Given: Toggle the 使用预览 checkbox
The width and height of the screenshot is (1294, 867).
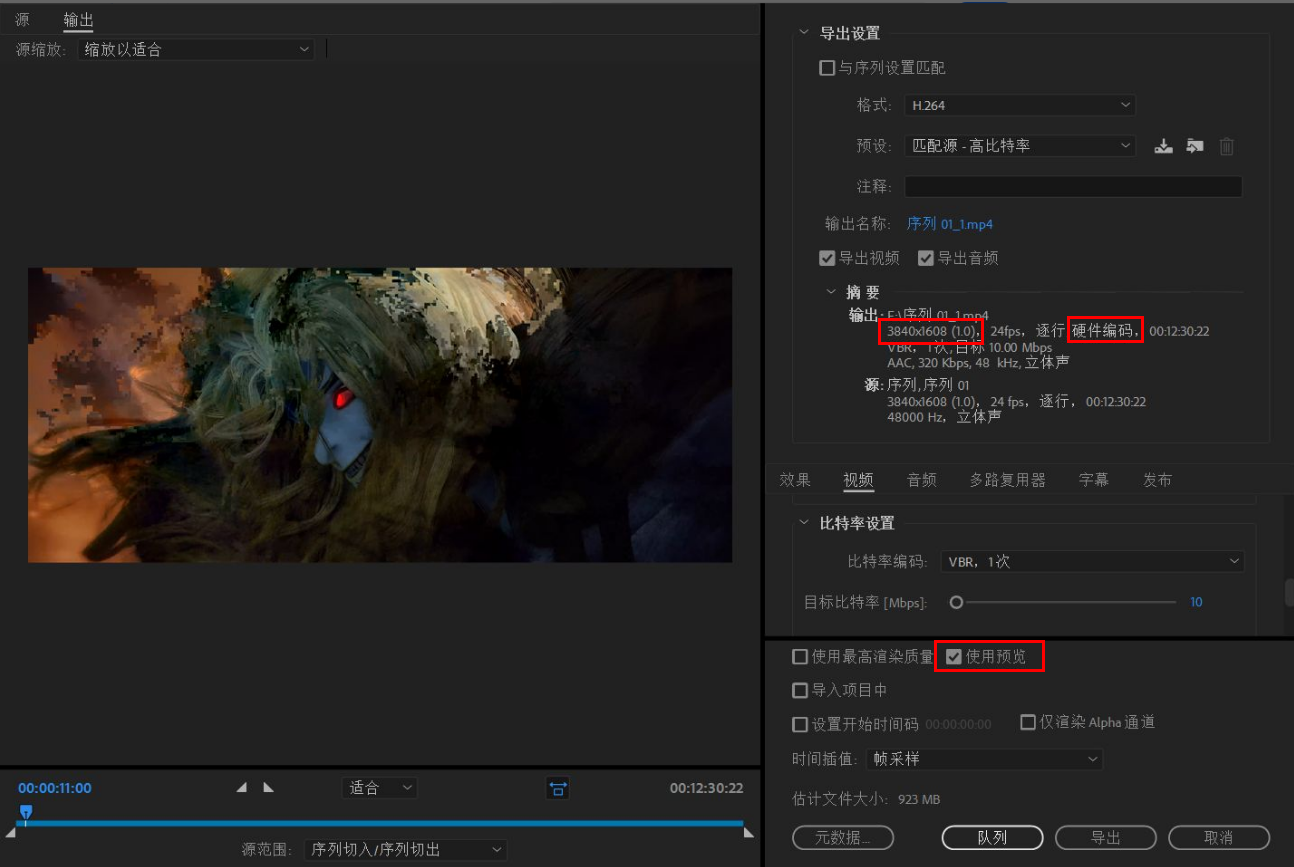Looking at the screenshot, I should pos(954,657).
